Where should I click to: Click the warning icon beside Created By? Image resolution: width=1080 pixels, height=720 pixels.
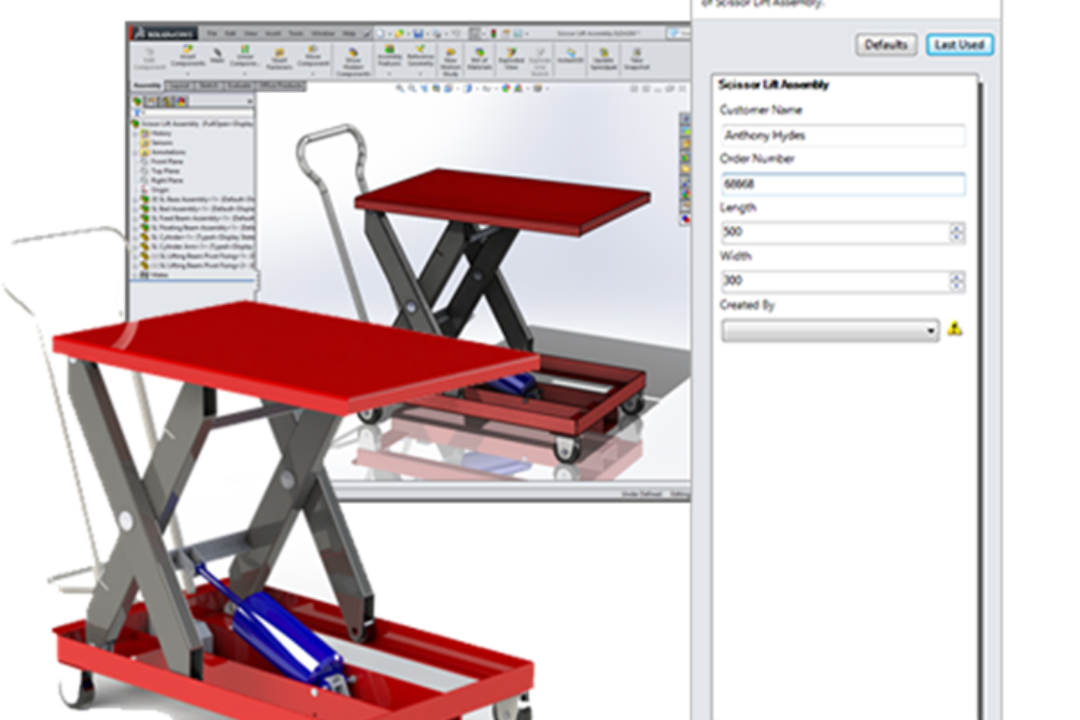[955, 329]
